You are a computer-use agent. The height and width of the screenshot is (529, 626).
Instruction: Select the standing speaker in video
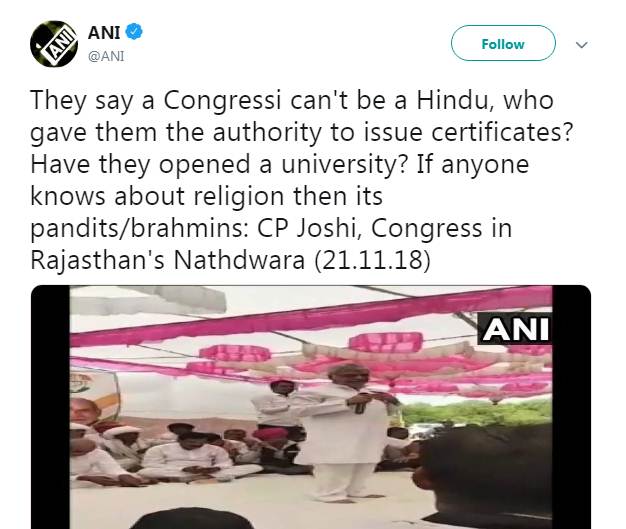[x=350, y=432]
